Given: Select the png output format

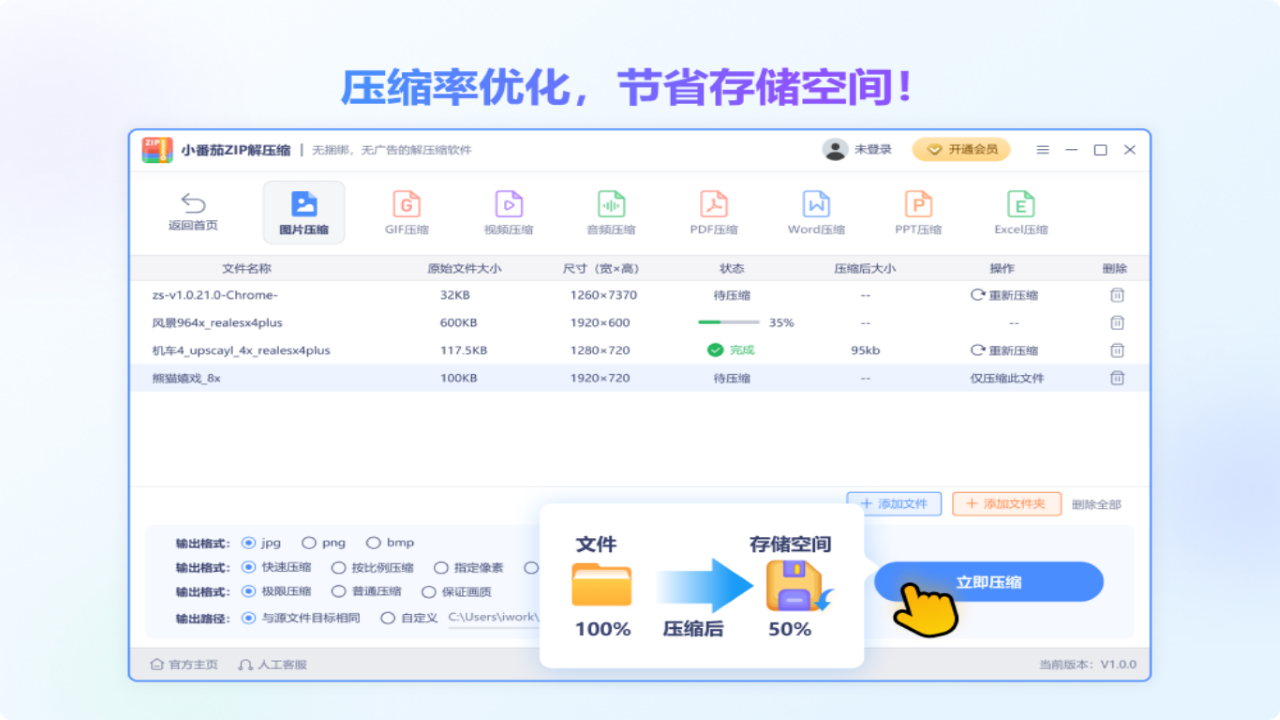Looking at the screenshot, I should point(310,542).
